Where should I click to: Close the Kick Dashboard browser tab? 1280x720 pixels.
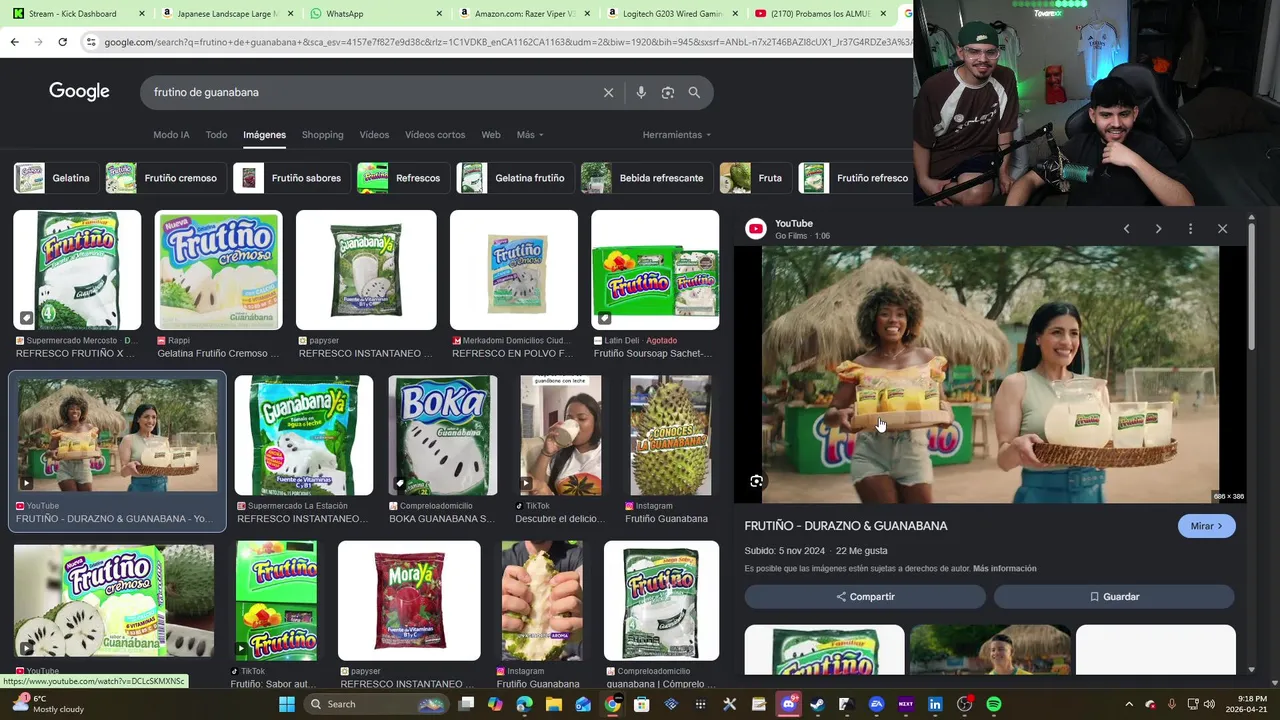[141, 14]
